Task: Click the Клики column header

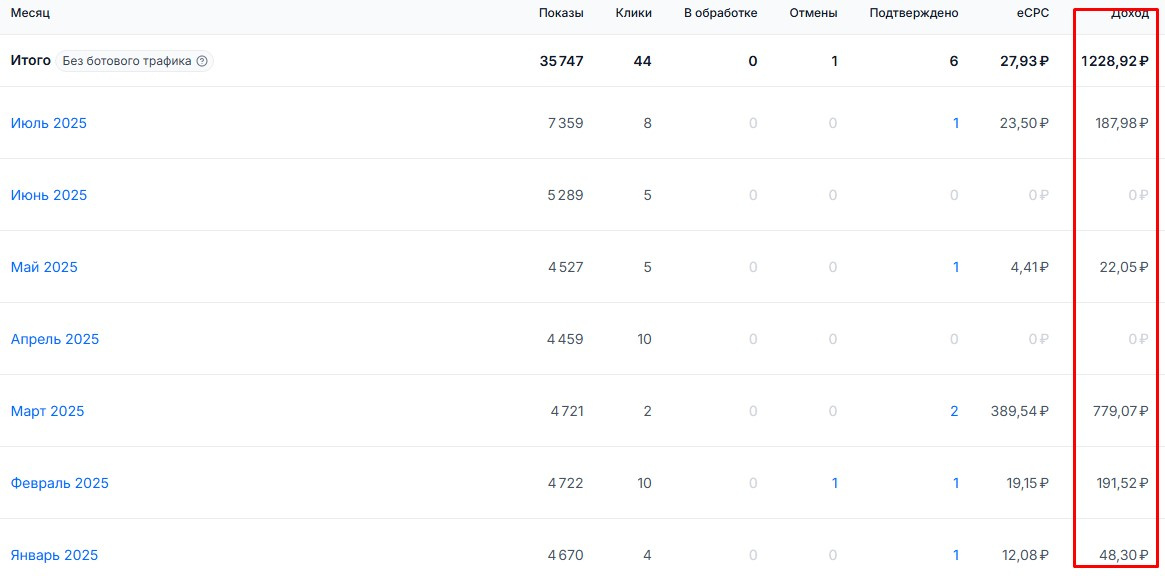Action: (634, 13)
